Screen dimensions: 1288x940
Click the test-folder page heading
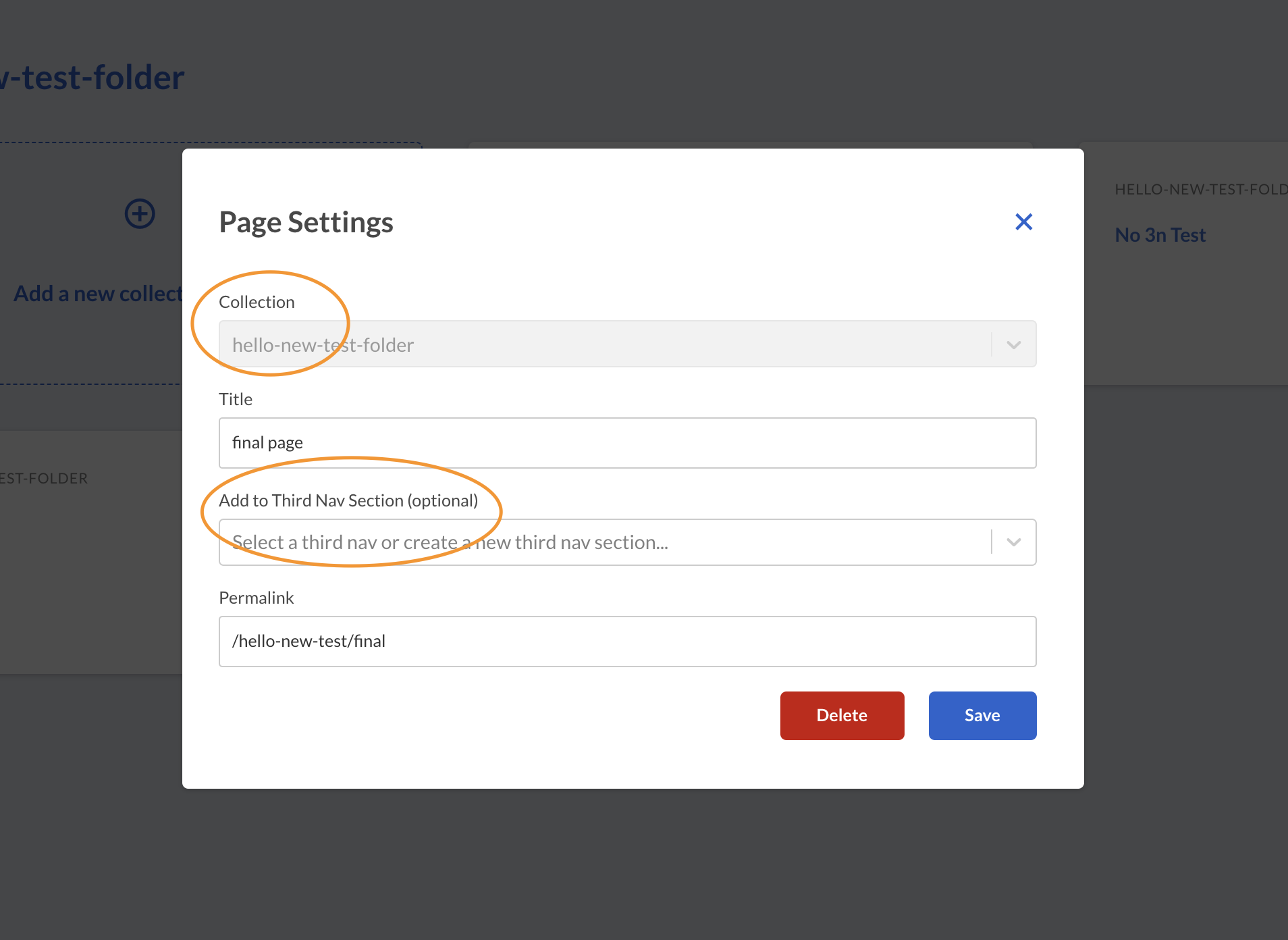tap(92, 76)
